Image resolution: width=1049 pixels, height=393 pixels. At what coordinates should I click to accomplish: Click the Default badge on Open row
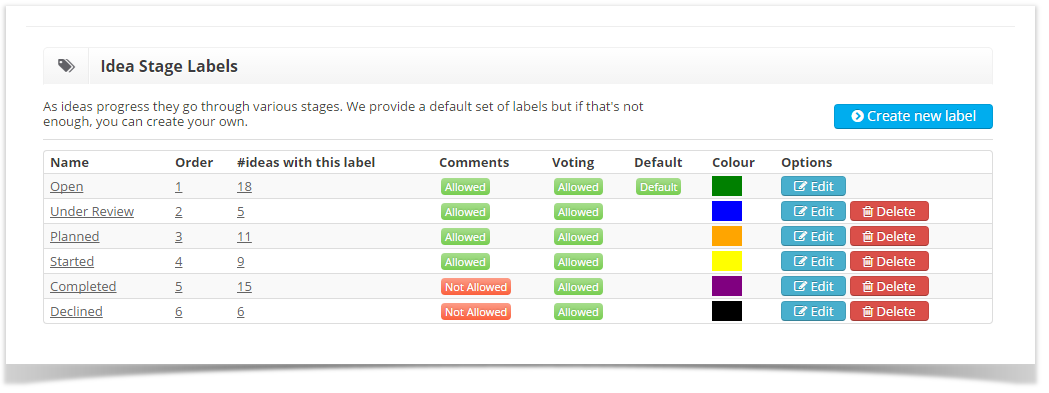click(x=658, y=187)
